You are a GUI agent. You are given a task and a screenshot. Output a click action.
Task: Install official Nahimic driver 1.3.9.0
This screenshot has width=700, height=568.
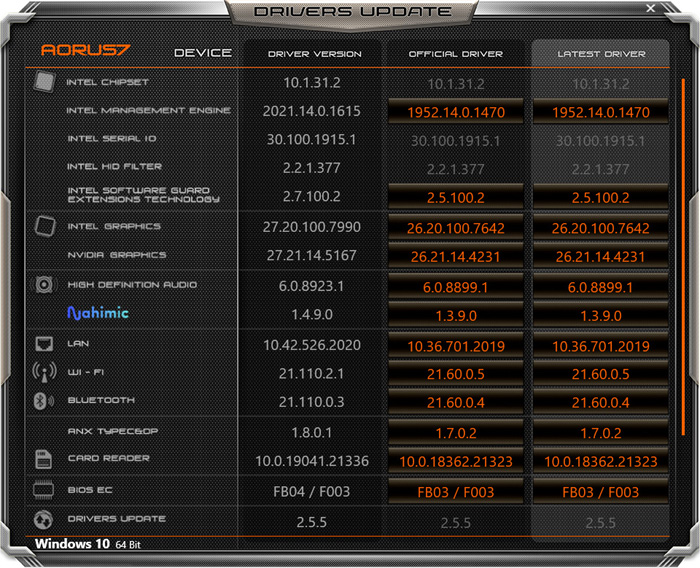click(x=456, y=315)
